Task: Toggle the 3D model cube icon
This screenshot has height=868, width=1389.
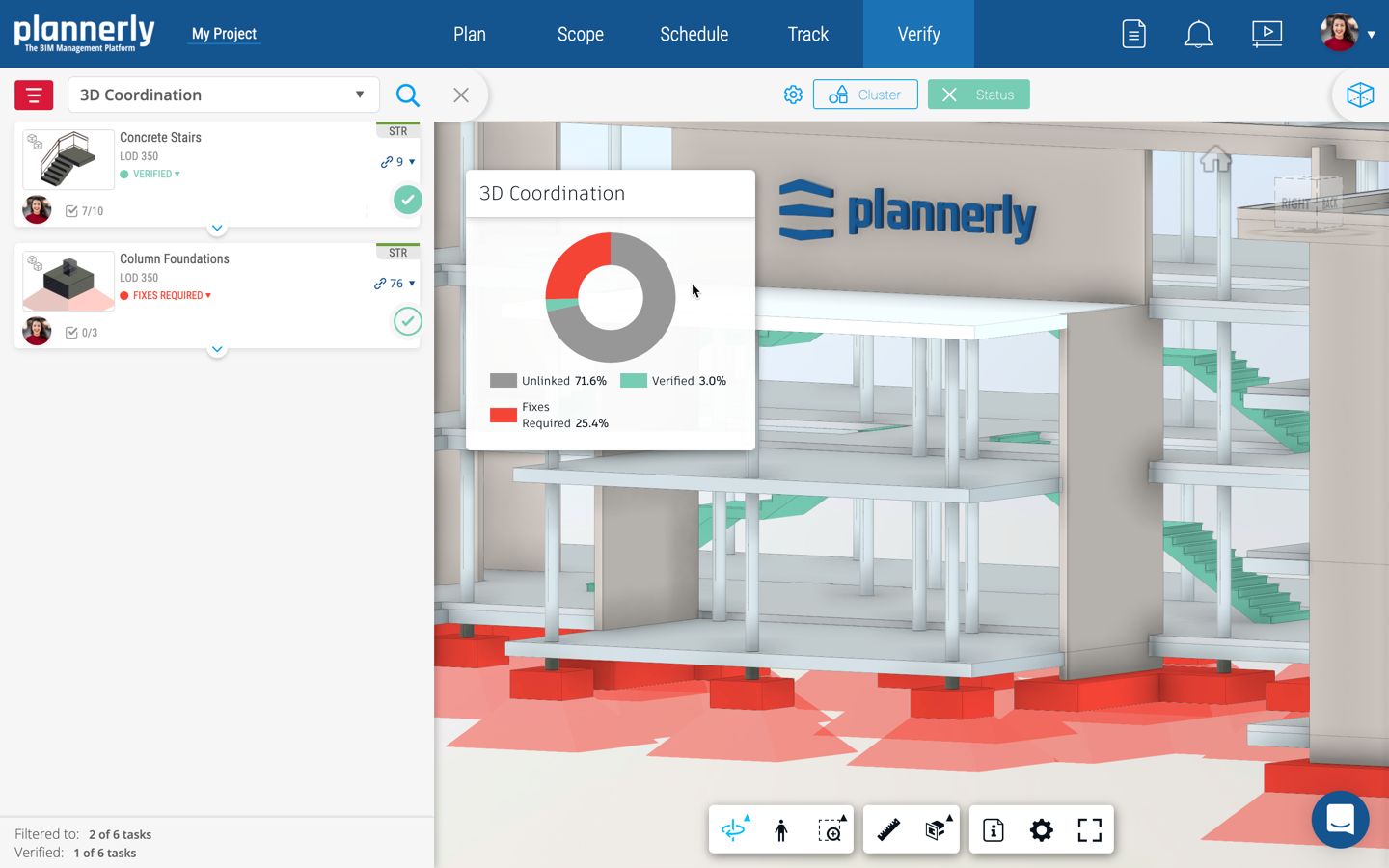Action: [1360, 95]
